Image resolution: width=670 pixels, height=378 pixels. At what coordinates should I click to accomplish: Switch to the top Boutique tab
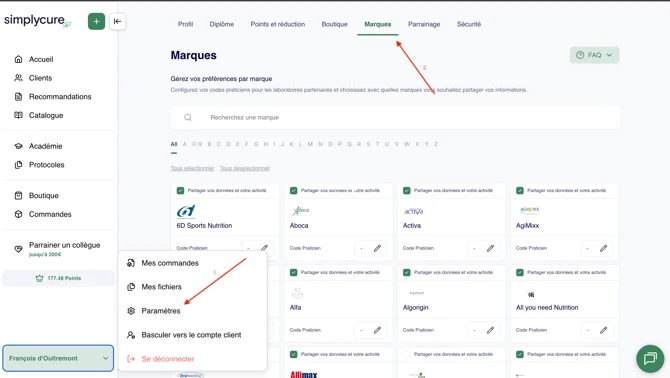pos(335,24)
